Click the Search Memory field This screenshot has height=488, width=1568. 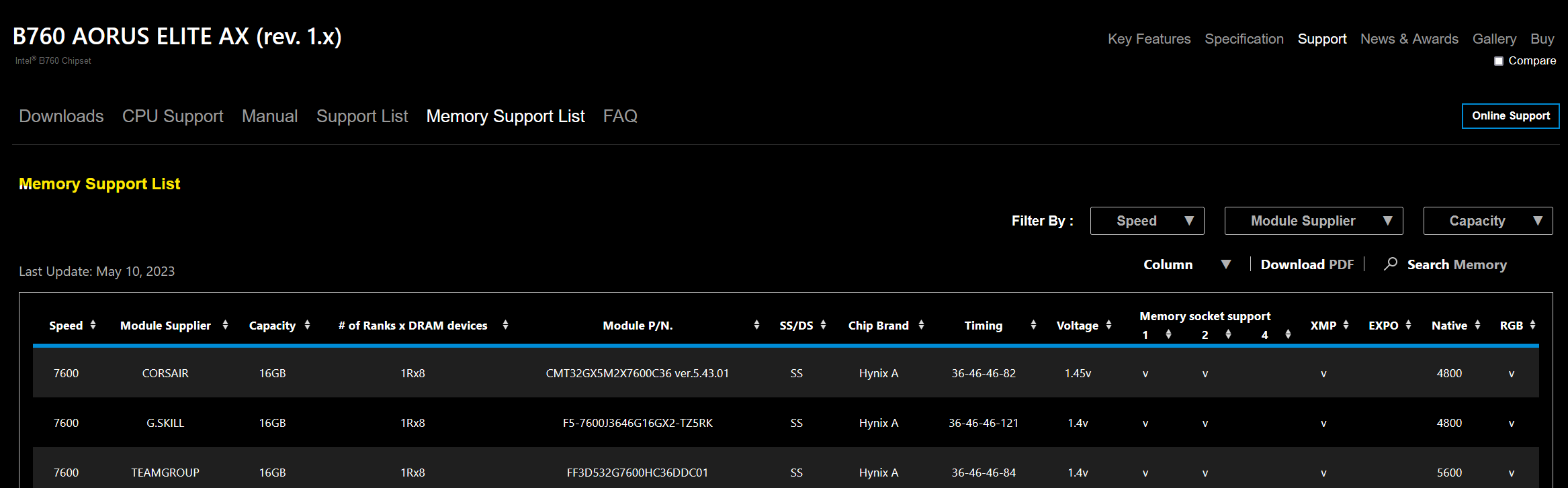(x=1456, y=264)
